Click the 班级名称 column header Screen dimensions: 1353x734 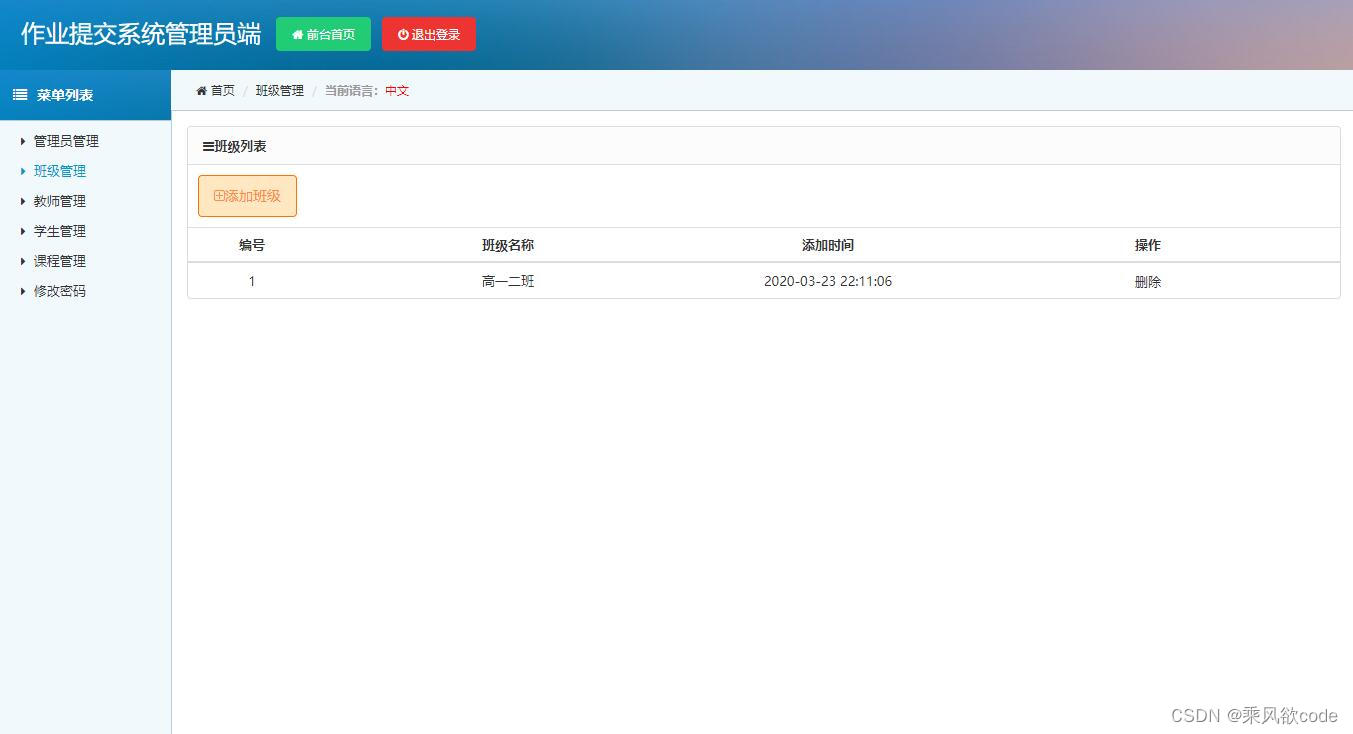pyautogui.click(x=508, y=245)
